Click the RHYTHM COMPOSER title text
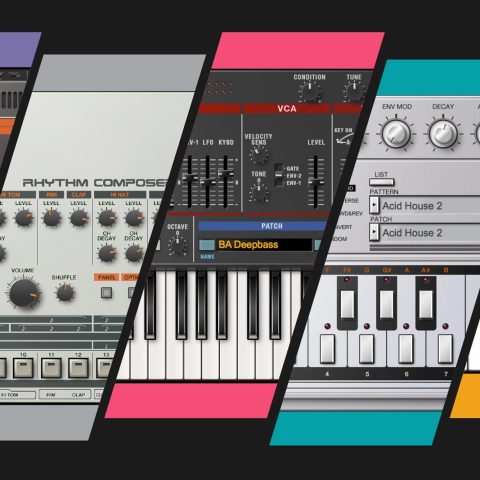Image resolution: width=480 pixels, height=480 pixels. tap(95, 183)
